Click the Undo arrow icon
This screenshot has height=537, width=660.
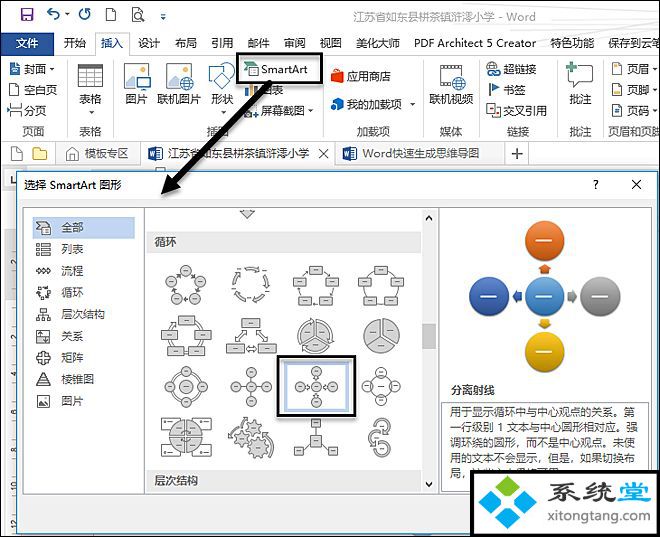click(53, 14)
